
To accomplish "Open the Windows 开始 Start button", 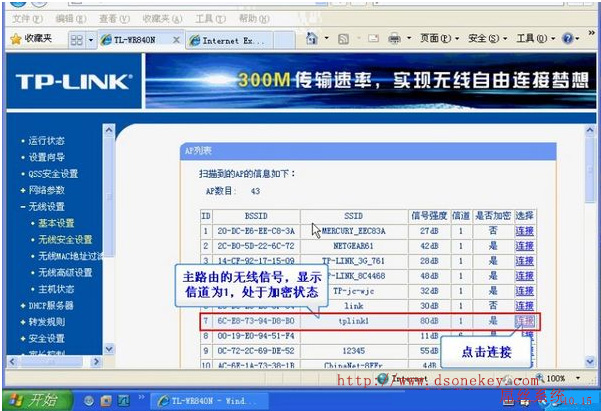I will tap(38, 401).
